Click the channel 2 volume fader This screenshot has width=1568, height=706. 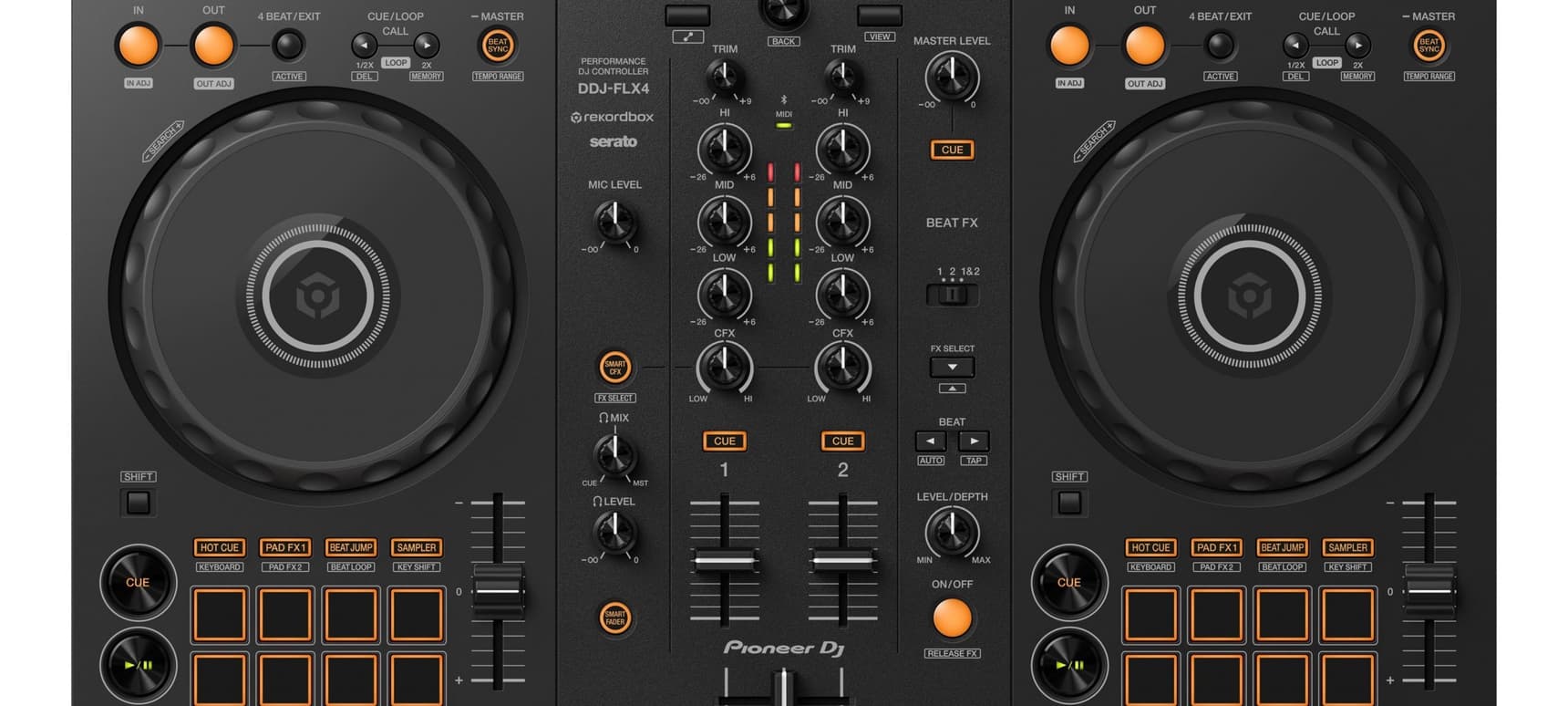(842, 560)
